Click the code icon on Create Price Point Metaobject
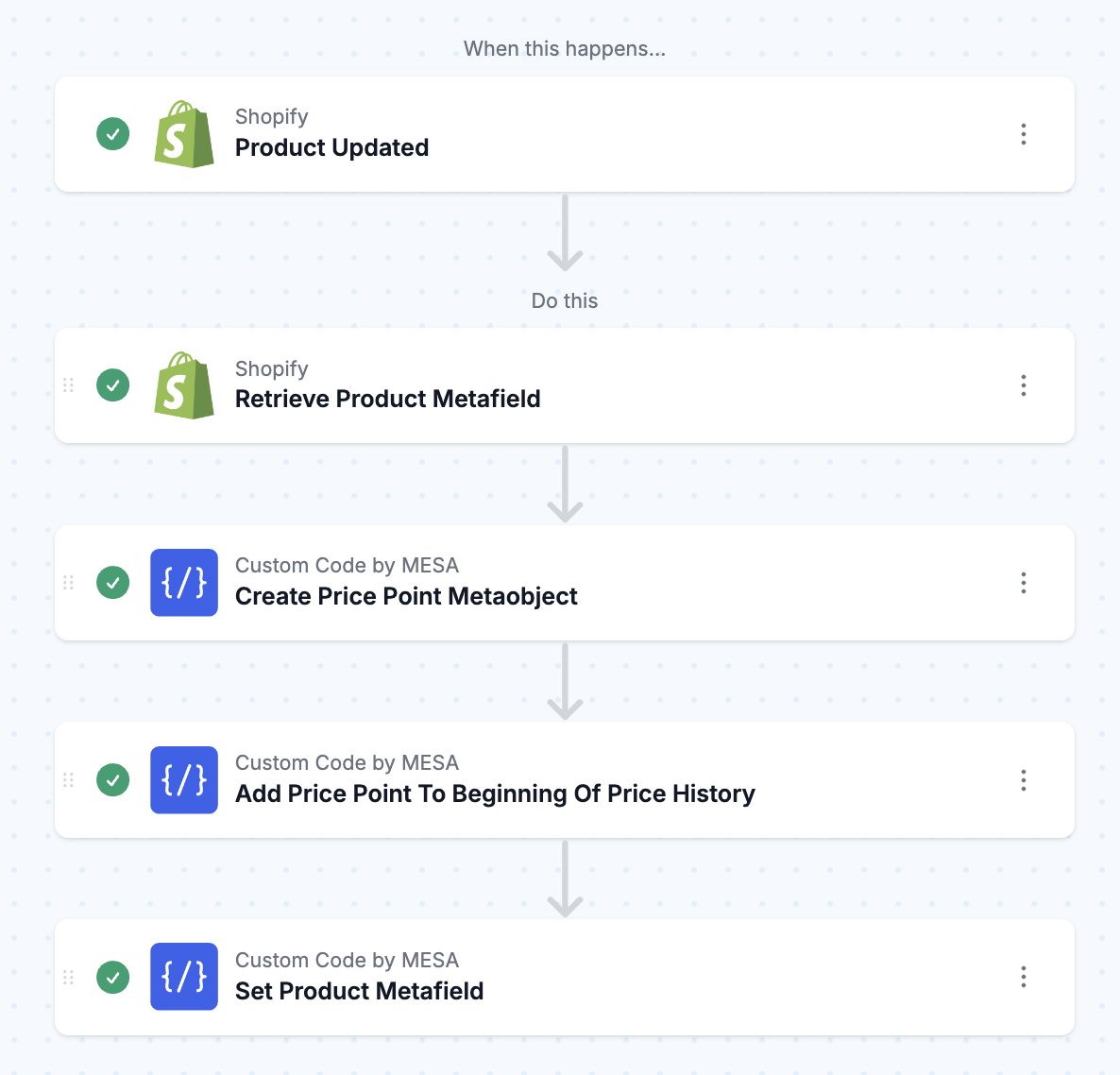1120x1075 pixels. pyautogui.click(x=184, y=583)
